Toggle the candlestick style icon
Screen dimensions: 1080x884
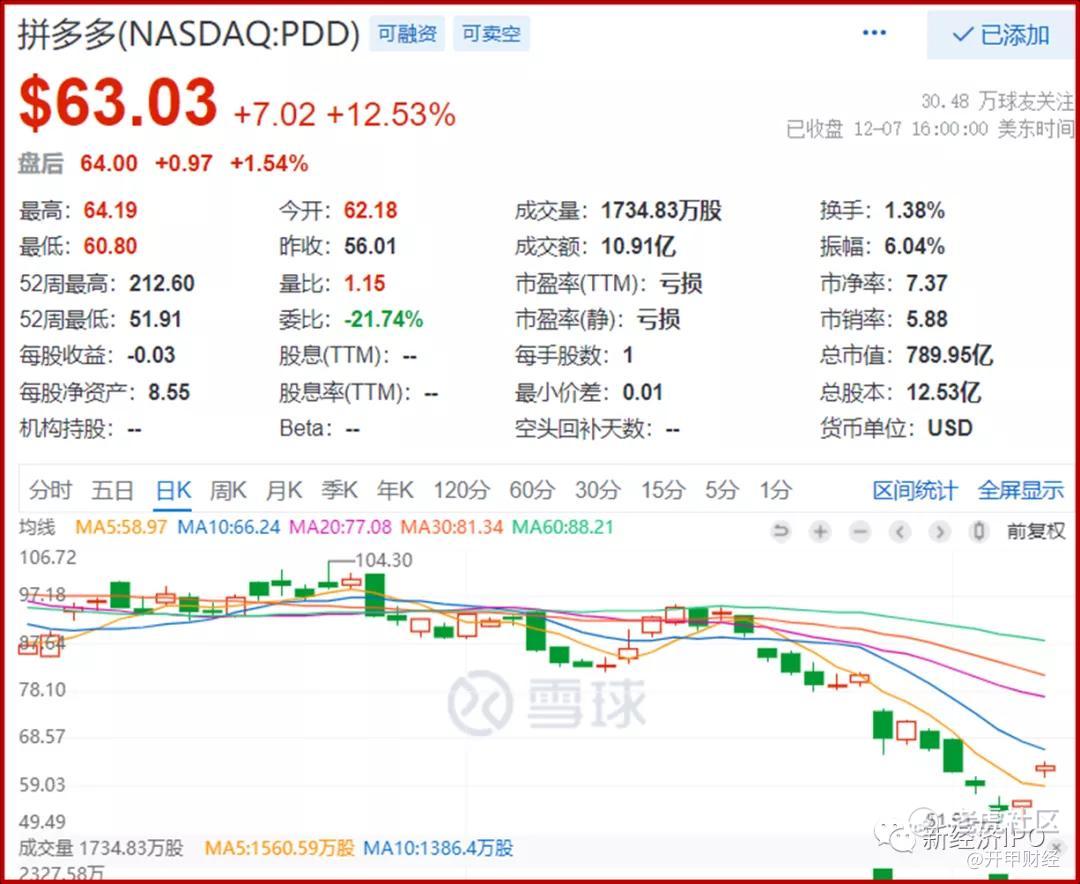point(979,531)
